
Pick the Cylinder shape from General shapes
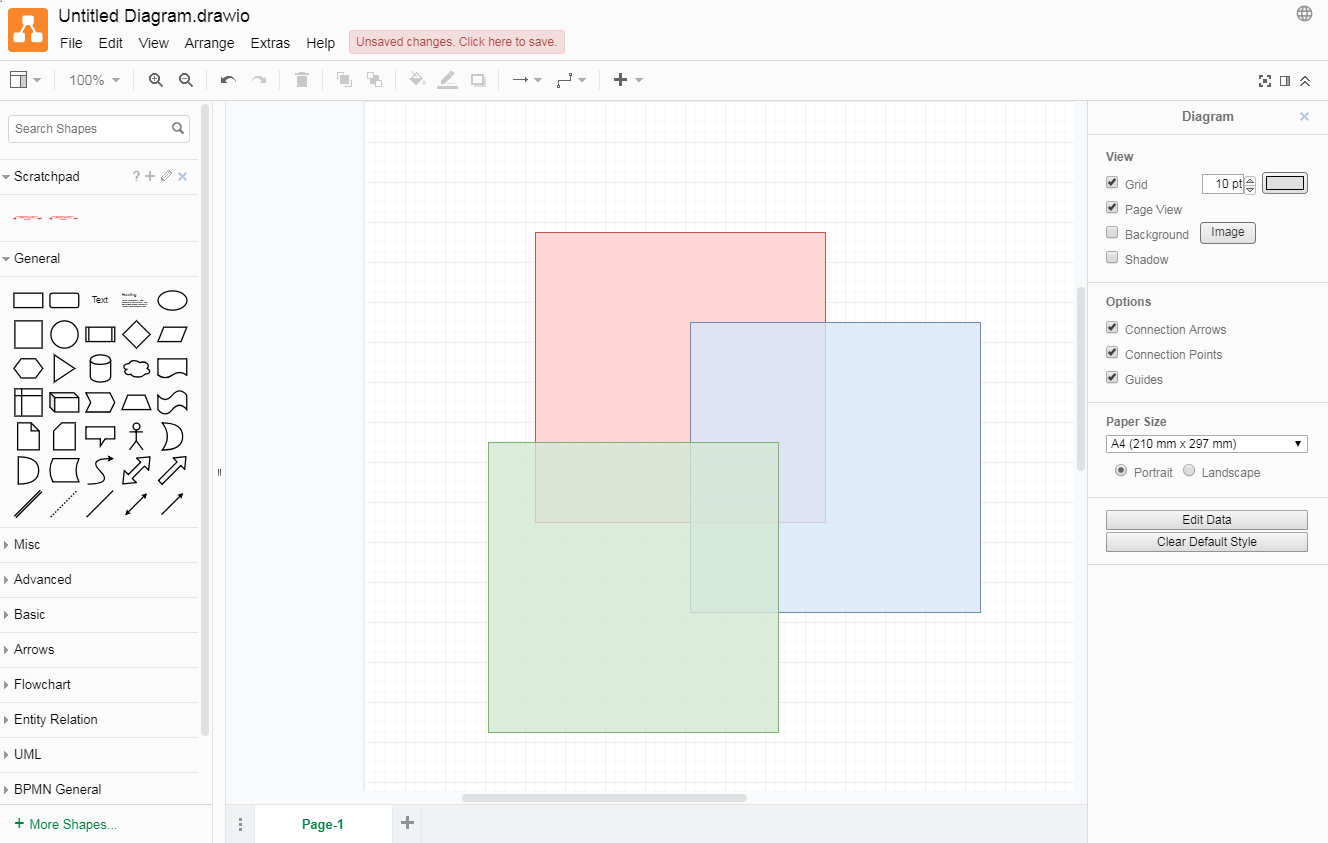[100, 368]
